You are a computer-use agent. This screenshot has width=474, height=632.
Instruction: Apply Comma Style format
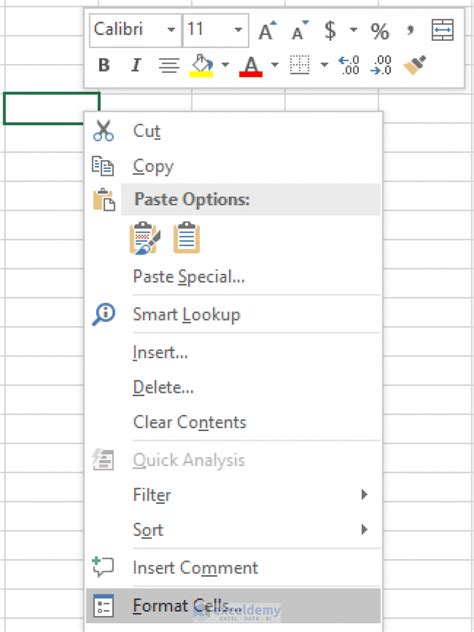(410, 30)
